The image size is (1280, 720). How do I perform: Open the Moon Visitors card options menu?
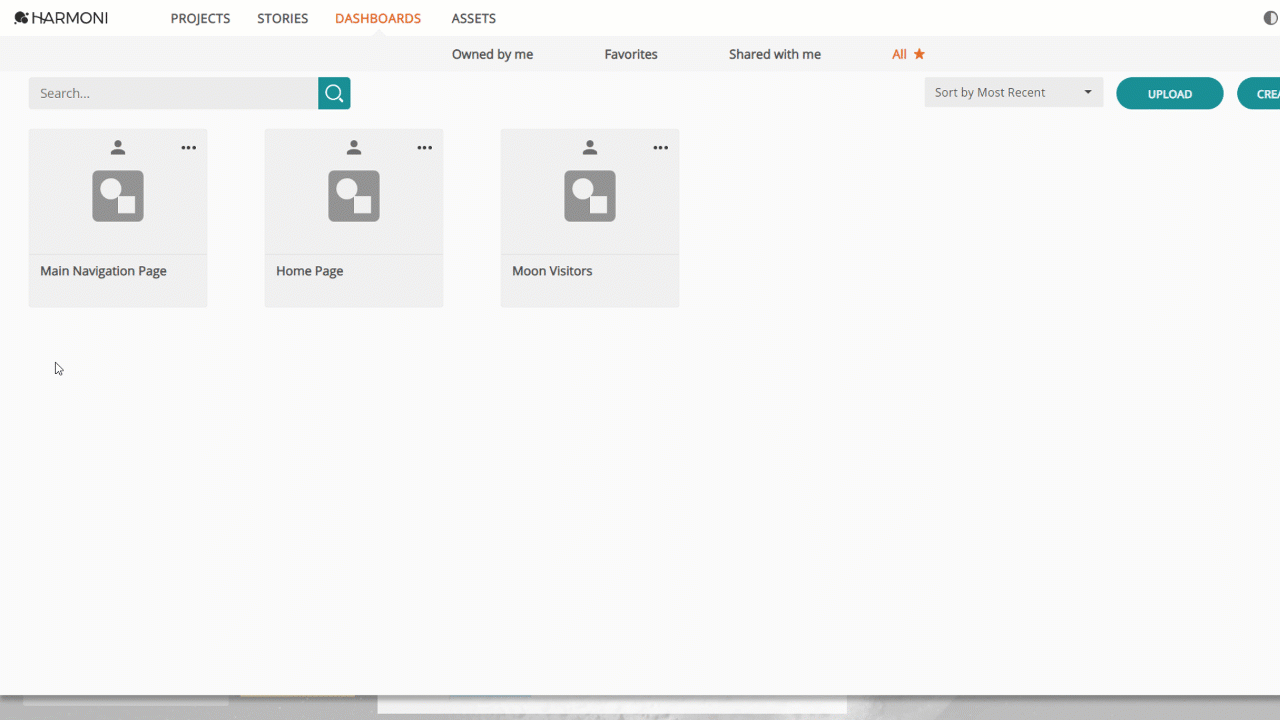pyautogui.click(x=660, y=147)
